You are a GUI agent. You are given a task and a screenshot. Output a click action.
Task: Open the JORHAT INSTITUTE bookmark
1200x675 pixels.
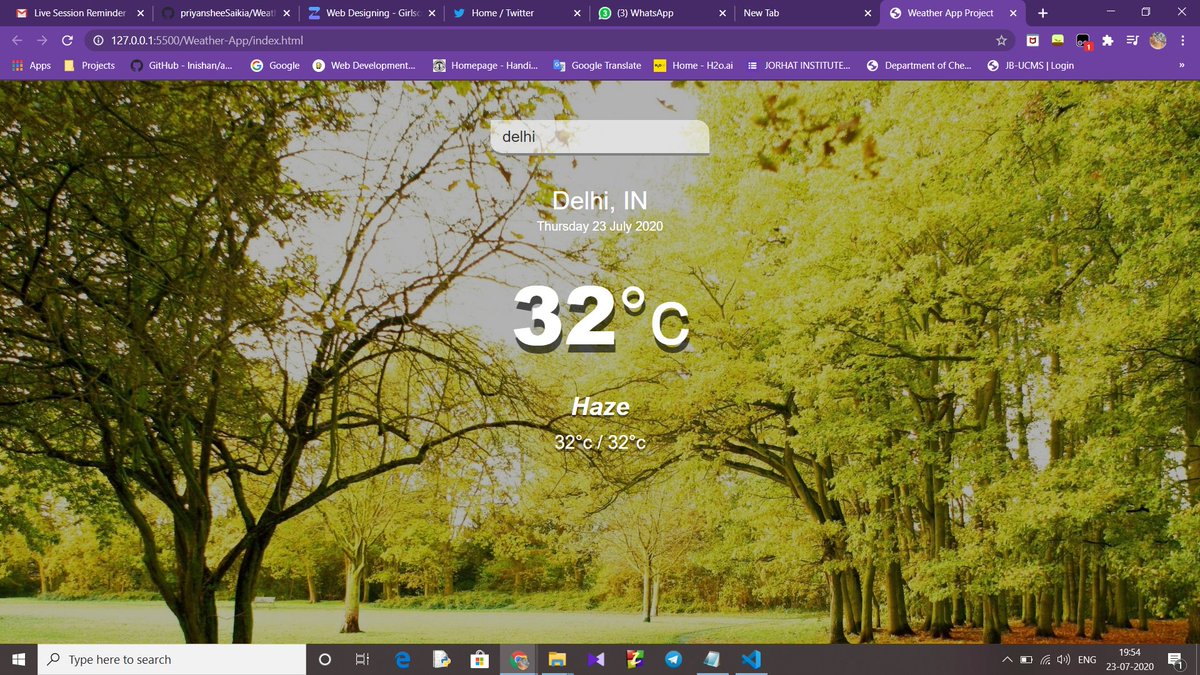(x=806, y=65)
